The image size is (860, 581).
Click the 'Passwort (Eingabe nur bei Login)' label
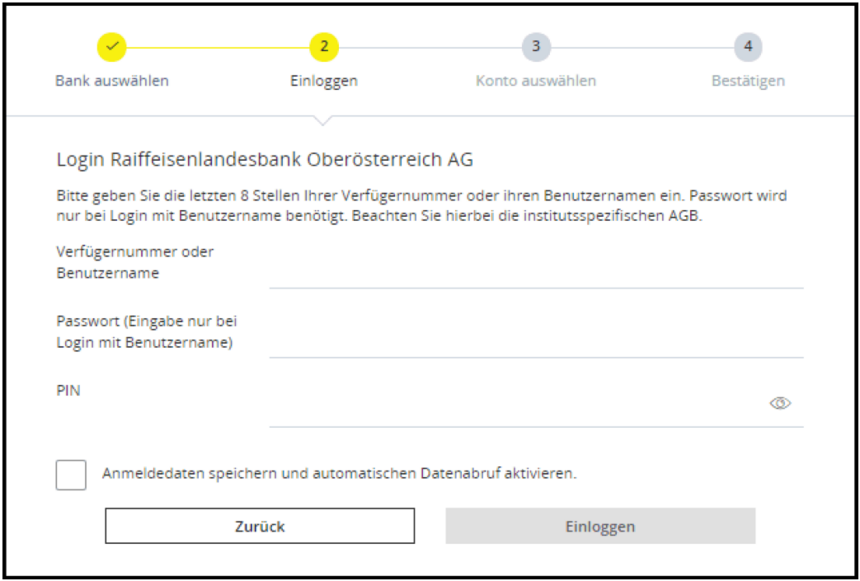146,332
